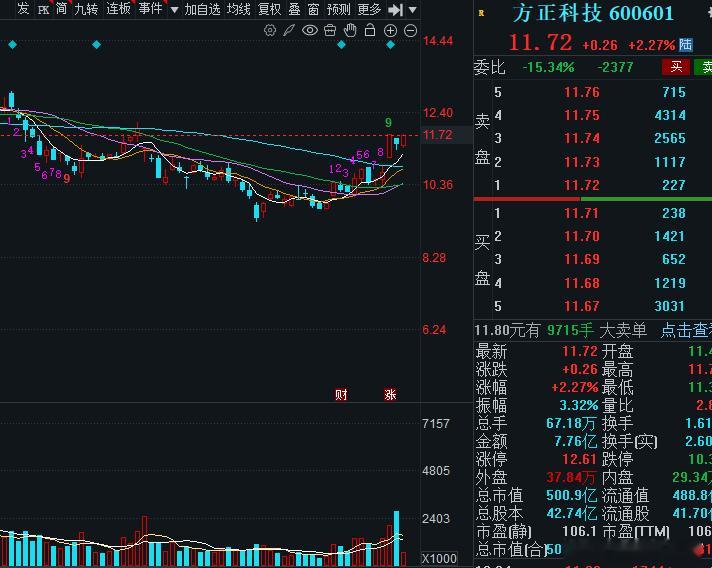Screen dimensions: 712x568
Task: Click the 陆 badge next to +2.27%
Action: click(x=686, y=44)
